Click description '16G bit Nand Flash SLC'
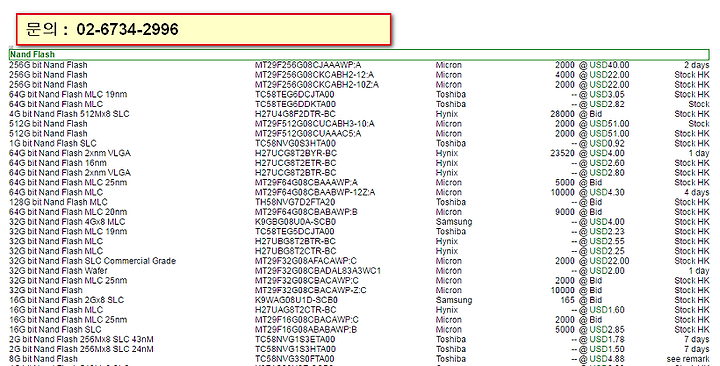 tap(55, 330)
